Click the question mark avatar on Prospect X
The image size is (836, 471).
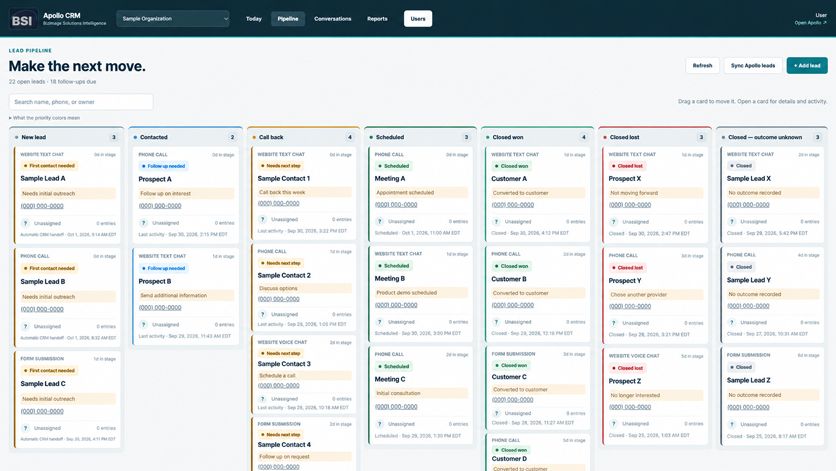(614, 222)
